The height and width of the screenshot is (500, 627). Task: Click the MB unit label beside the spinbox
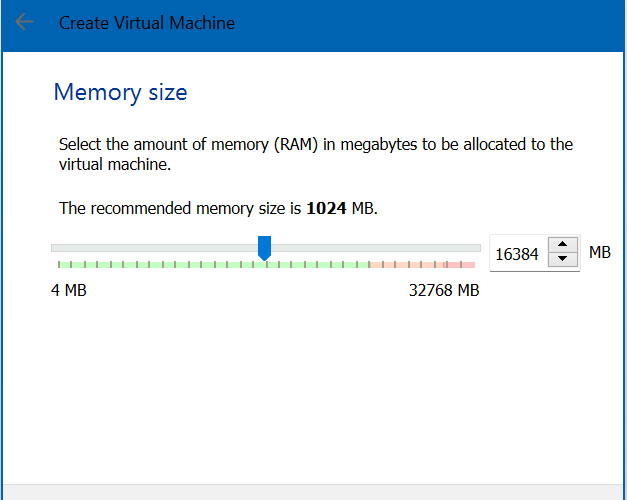(x=599, y=253)
